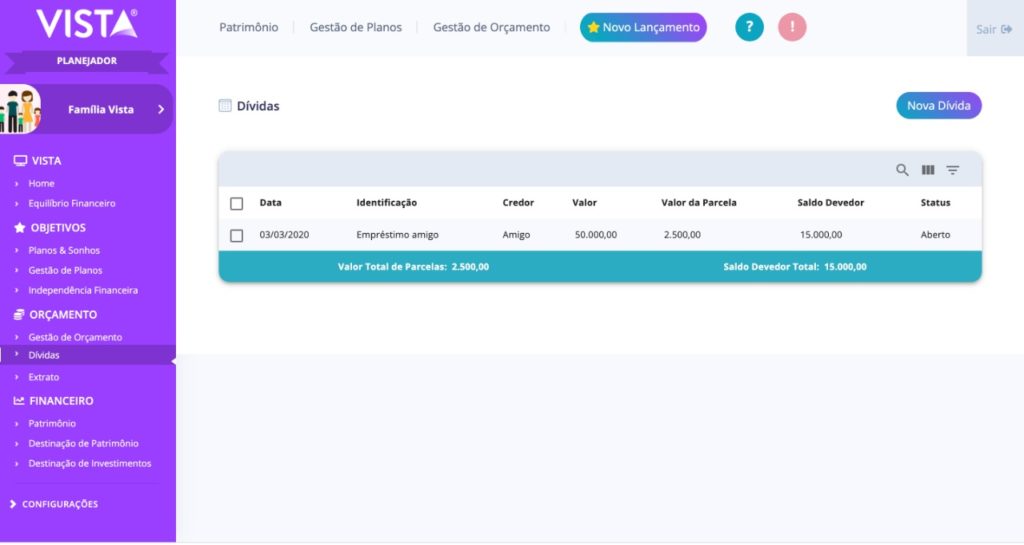
Task: Click the pink exclamation alert icon
Action: (x=792, y=28)
